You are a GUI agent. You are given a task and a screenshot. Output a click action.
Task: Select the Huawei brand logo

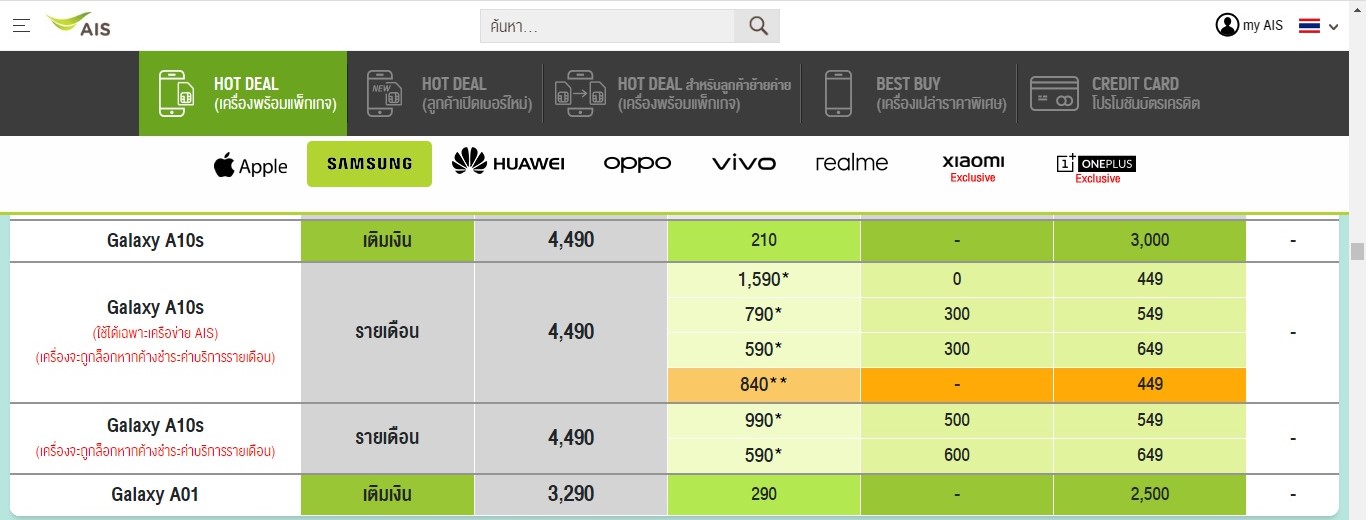[x=508, y=163]
